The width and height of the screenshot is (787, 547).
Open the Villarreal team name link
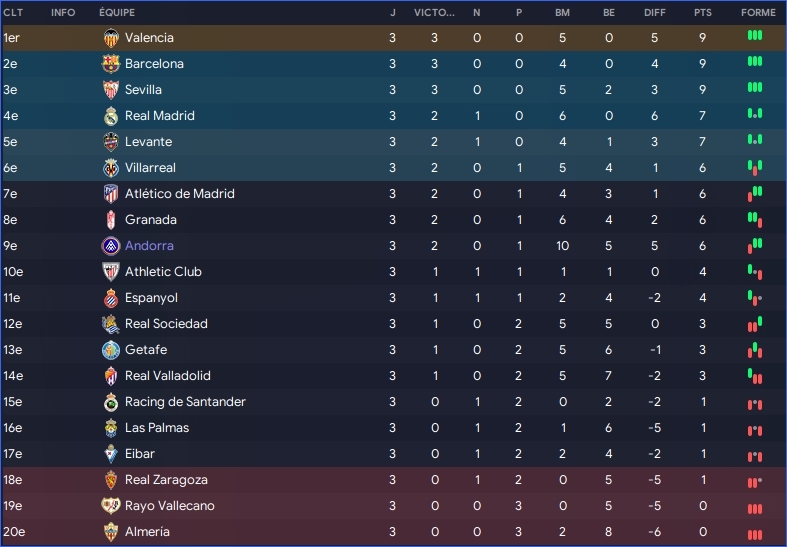(x=153, y=168)
